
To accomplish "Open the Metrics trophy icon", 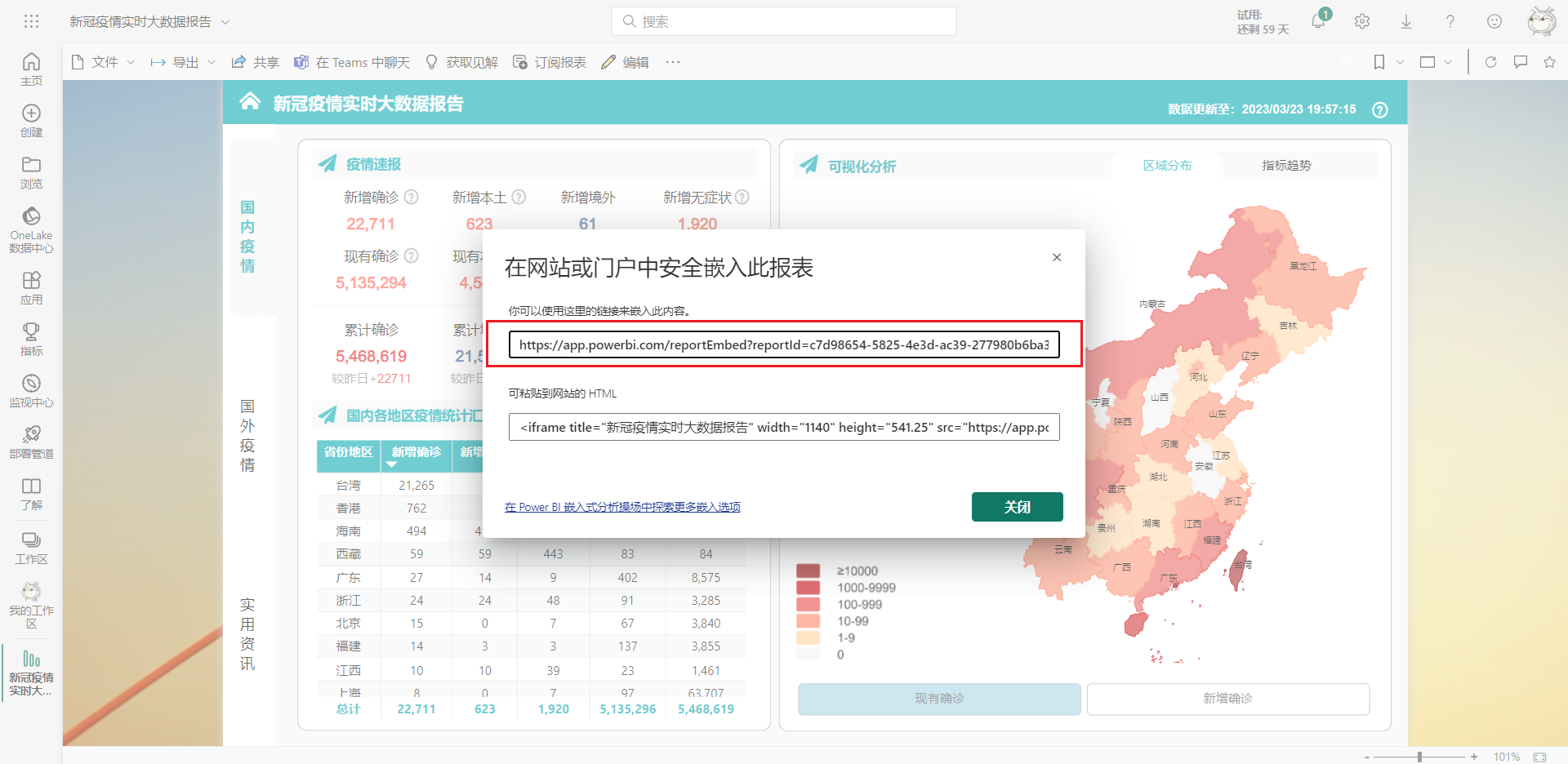I will (x=31, y=331).
